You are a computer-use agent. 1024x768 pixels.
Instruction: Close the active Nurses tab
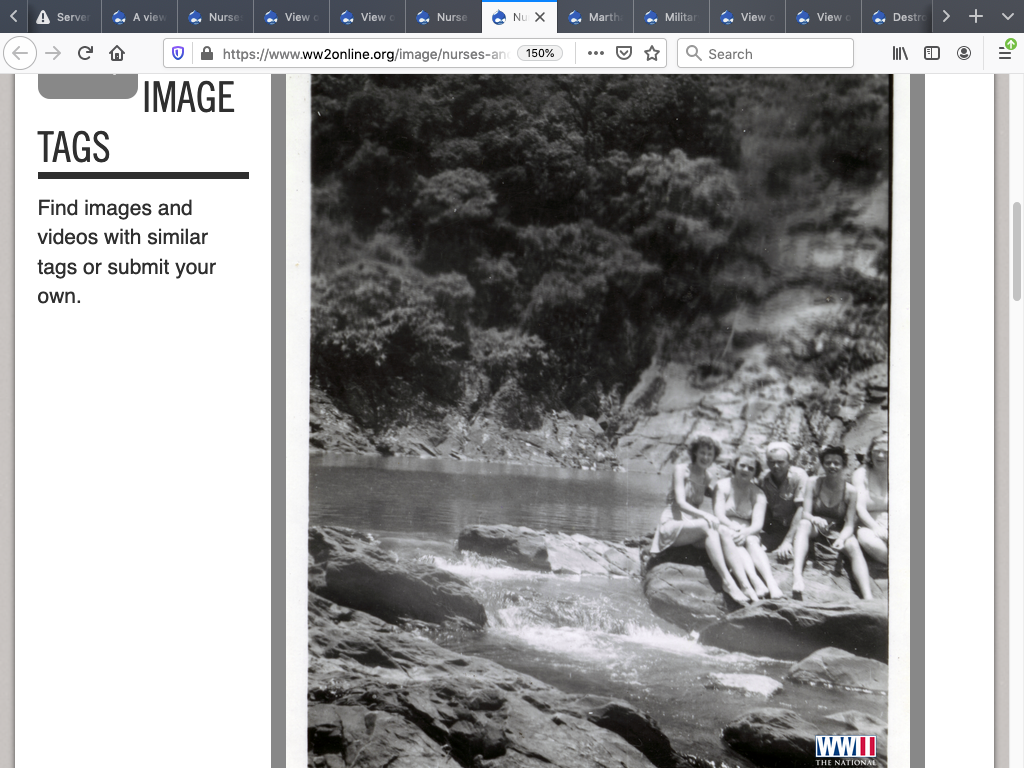(x=541, y=17)
